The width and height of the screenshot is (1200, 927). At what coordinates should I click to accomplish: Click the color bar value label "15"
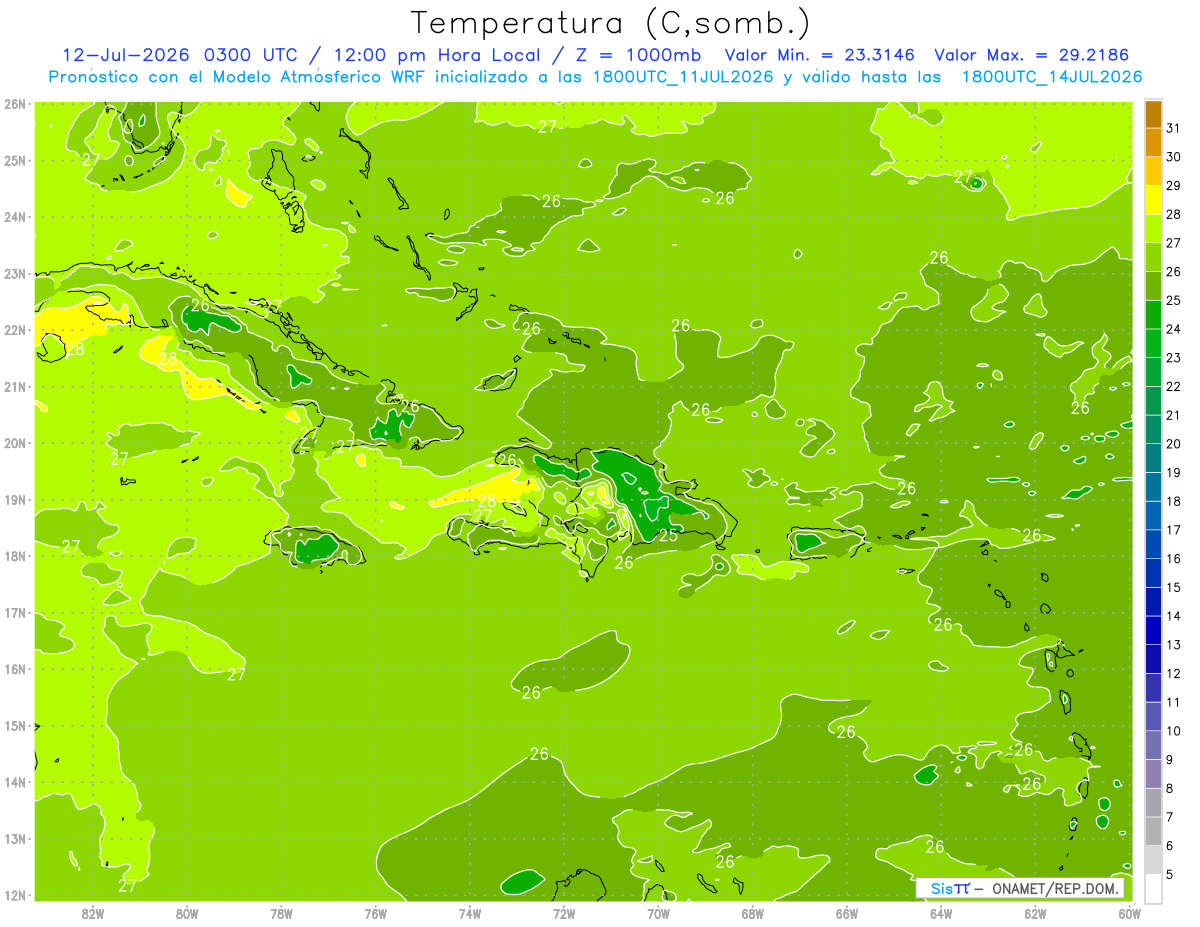pos(1173,587)
